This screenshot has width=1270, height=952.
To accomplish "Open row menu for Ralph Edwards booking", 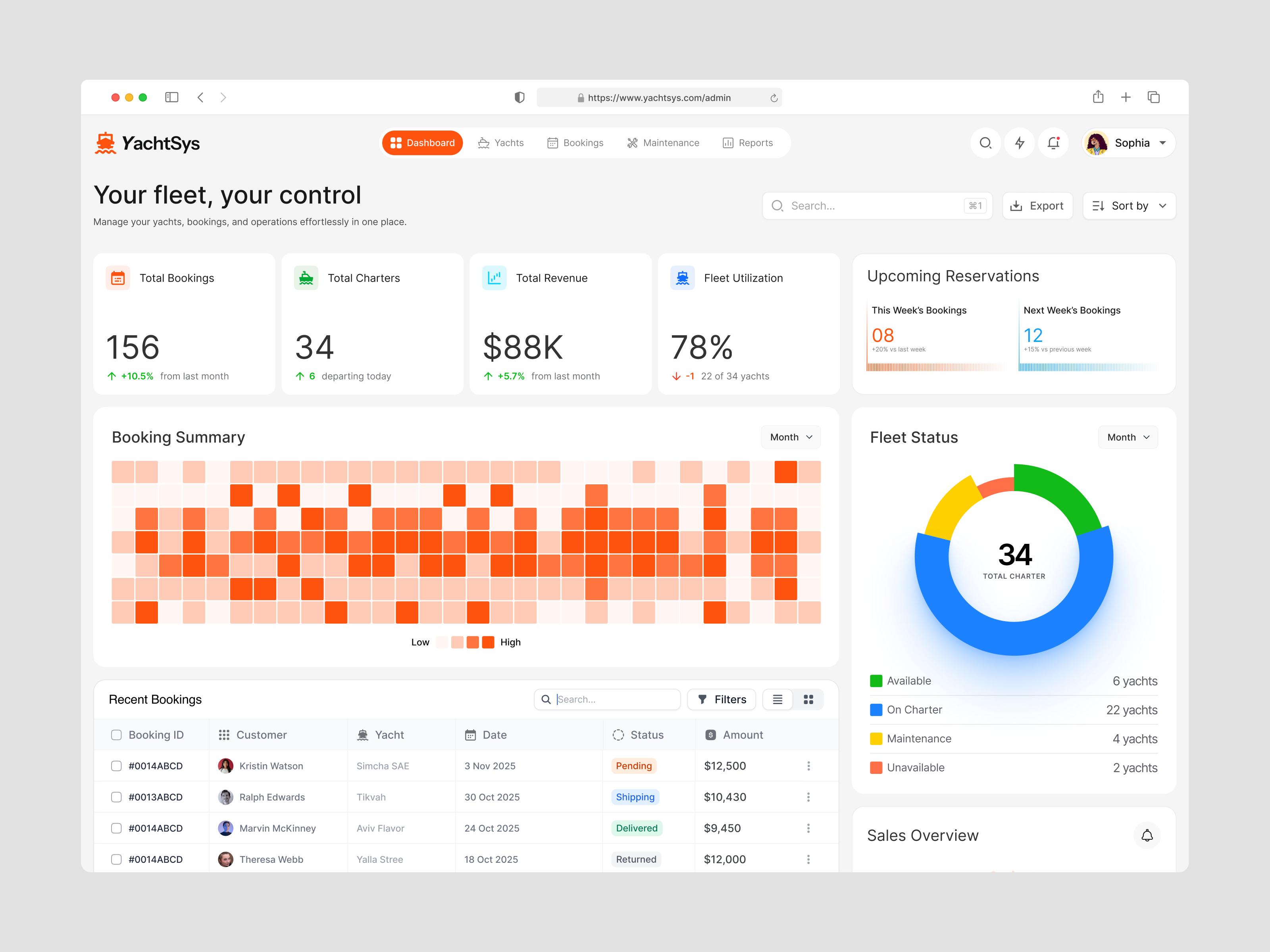I will pos(808,797).
